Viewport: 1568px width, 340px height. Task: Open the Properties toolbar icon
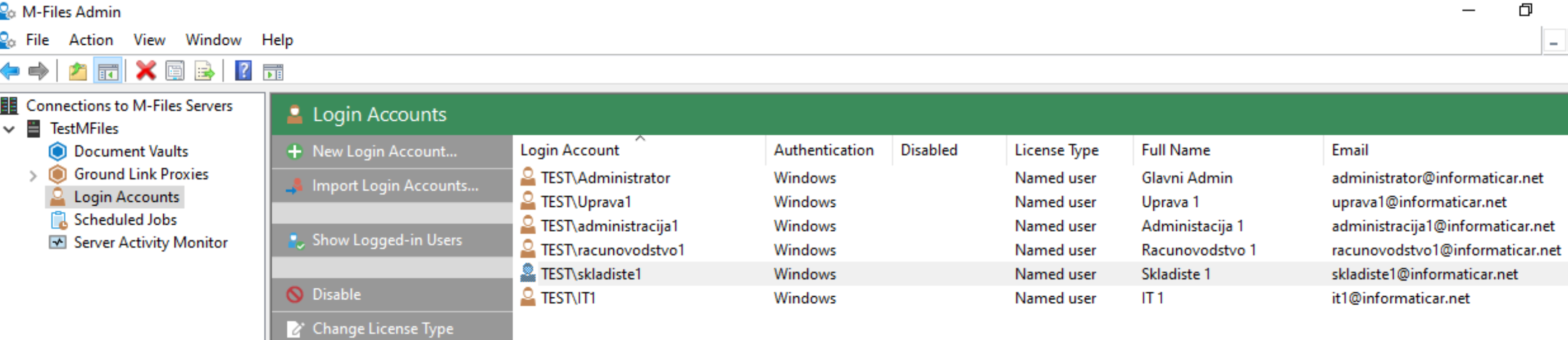(x=175, y=71)
